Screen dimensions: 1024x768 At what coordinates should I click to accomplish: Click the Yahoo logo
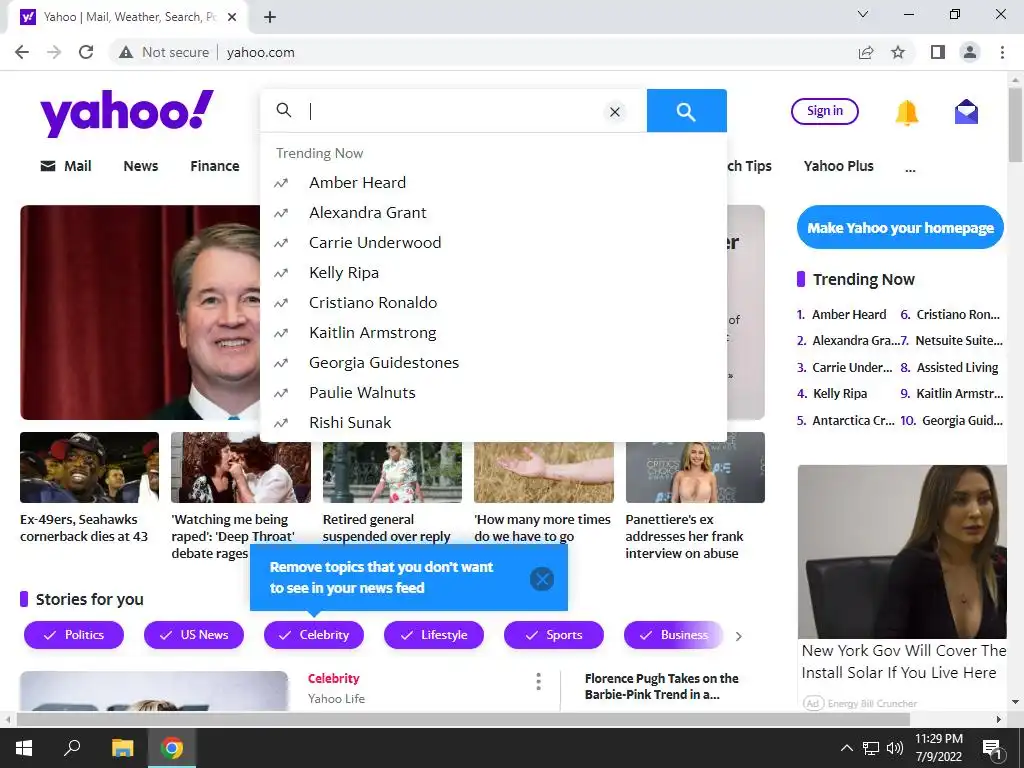[127, 112]
